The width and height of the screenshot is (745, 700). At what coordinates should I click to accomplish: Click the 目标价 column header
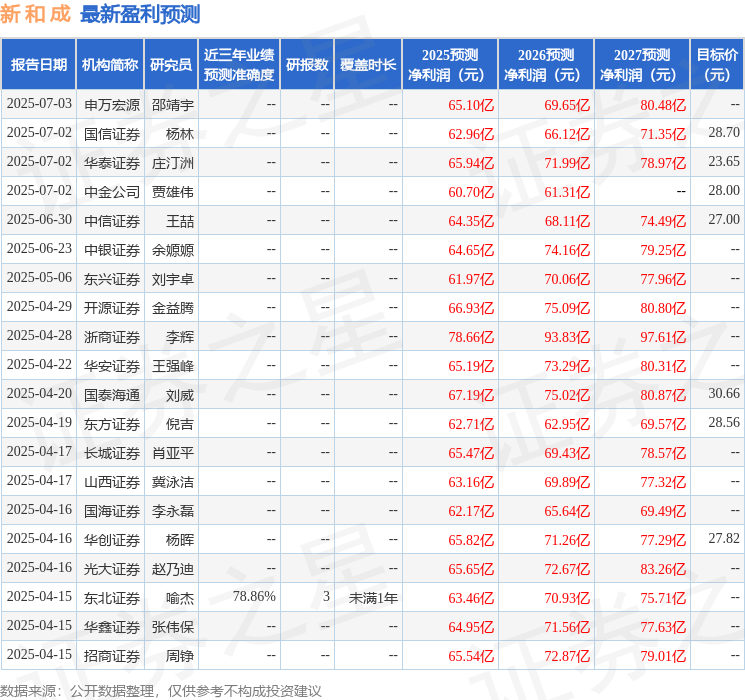tap(717, 65)
